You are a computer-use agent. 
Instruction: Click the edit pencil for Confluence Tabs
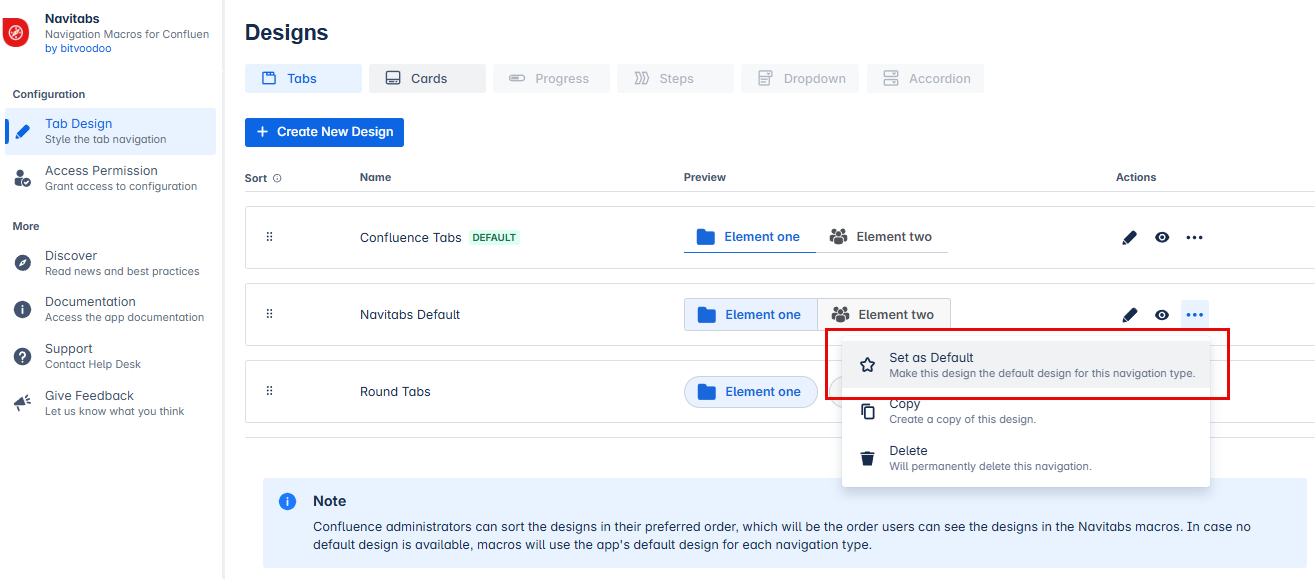tap(1129, 238)
